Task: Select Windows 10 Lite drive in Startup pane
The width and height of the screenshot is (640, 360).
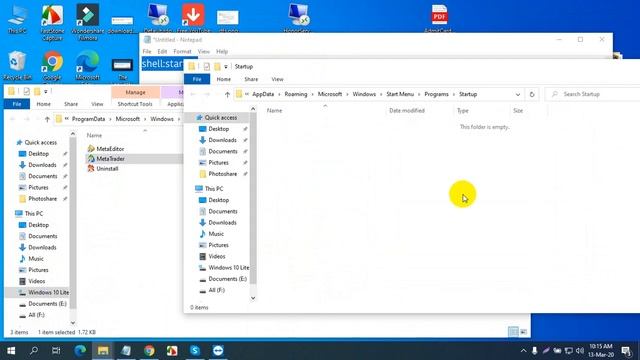Action: coord(229,268)
